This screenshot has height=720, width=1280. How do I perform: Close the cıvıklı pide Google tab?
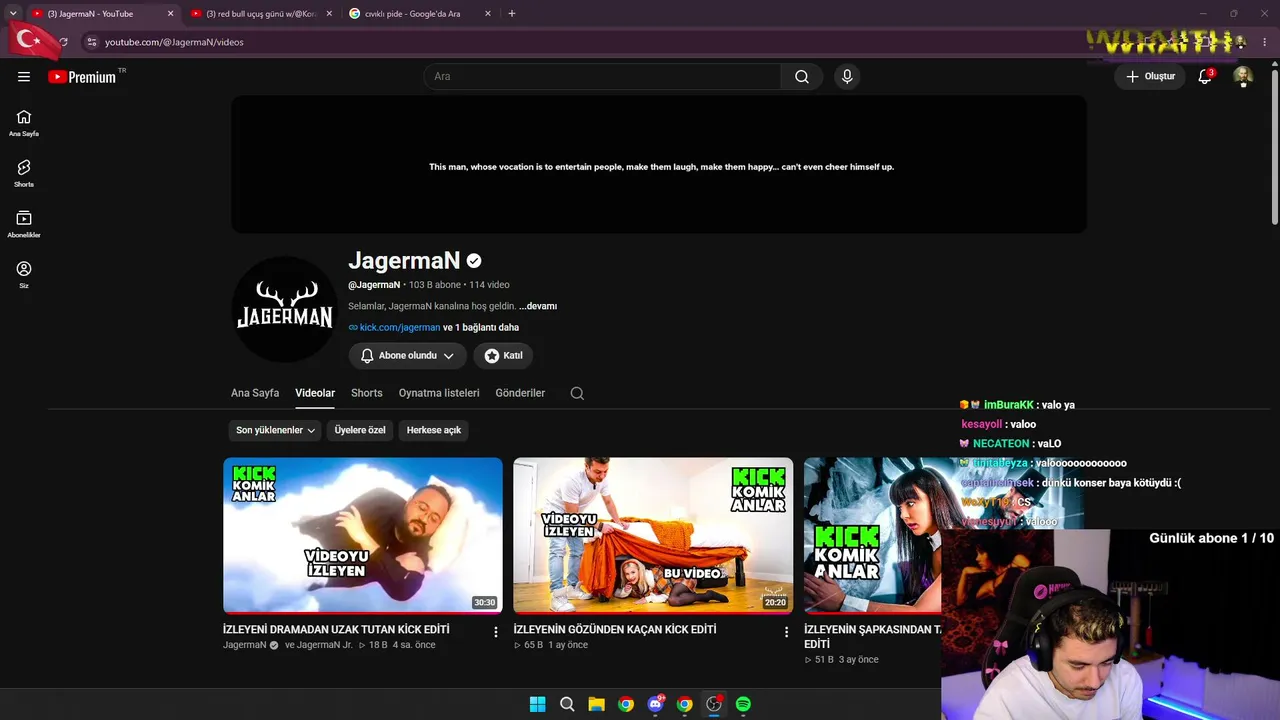point(488,14)
